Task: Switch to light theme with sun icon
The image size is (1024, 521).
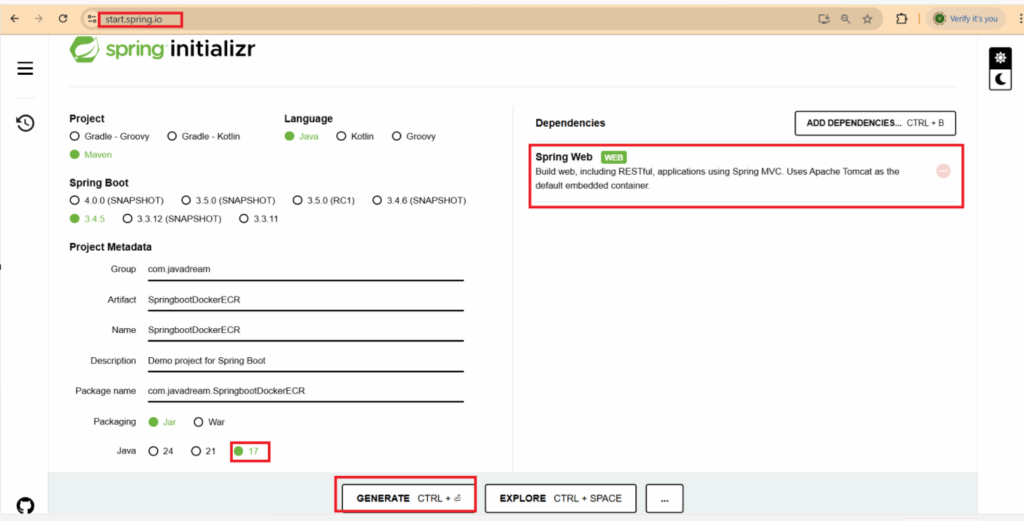Action: click(1000, 58)
